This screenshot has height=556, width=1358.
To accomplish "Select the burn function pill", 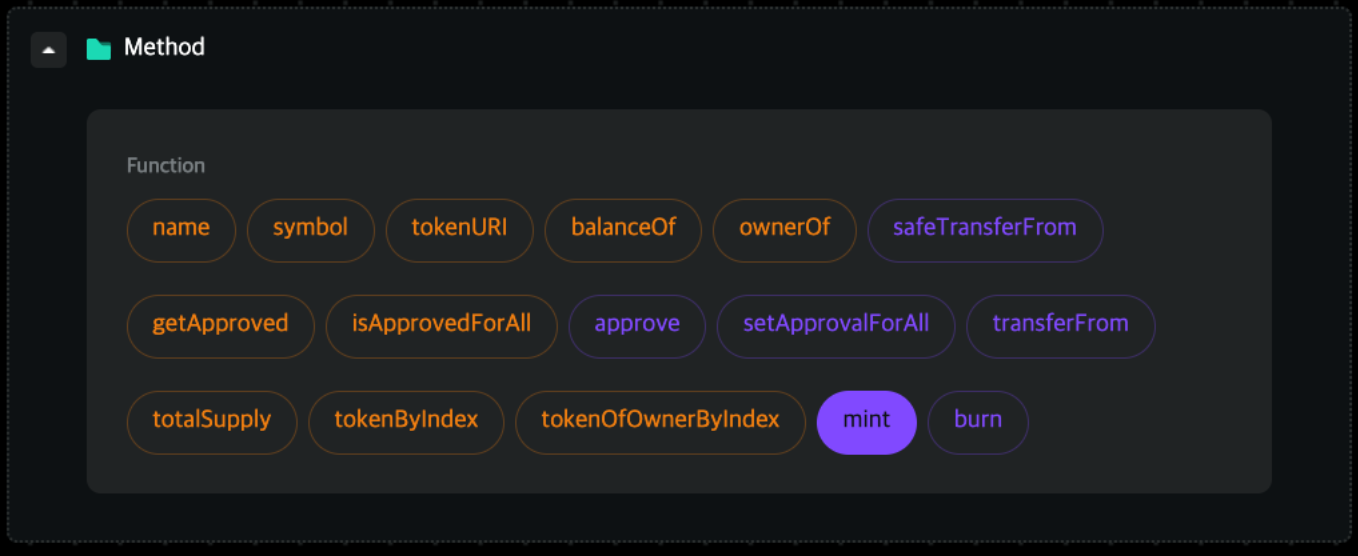I will click(978, 420).
